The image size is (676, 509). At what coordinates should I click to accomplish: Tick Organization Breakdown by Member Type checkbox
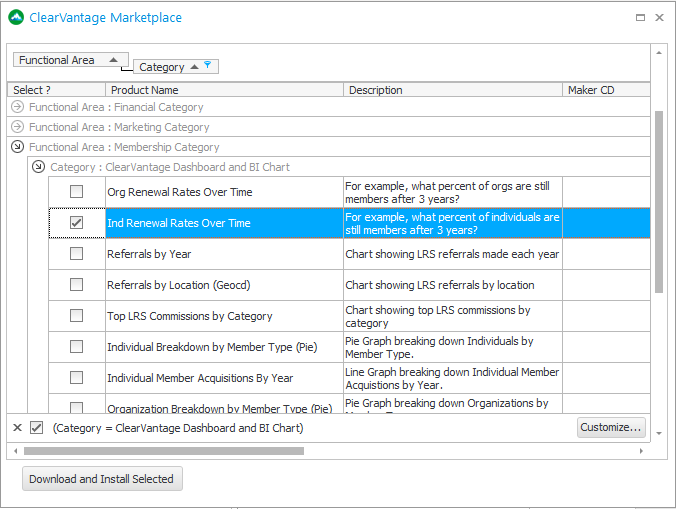76,407
